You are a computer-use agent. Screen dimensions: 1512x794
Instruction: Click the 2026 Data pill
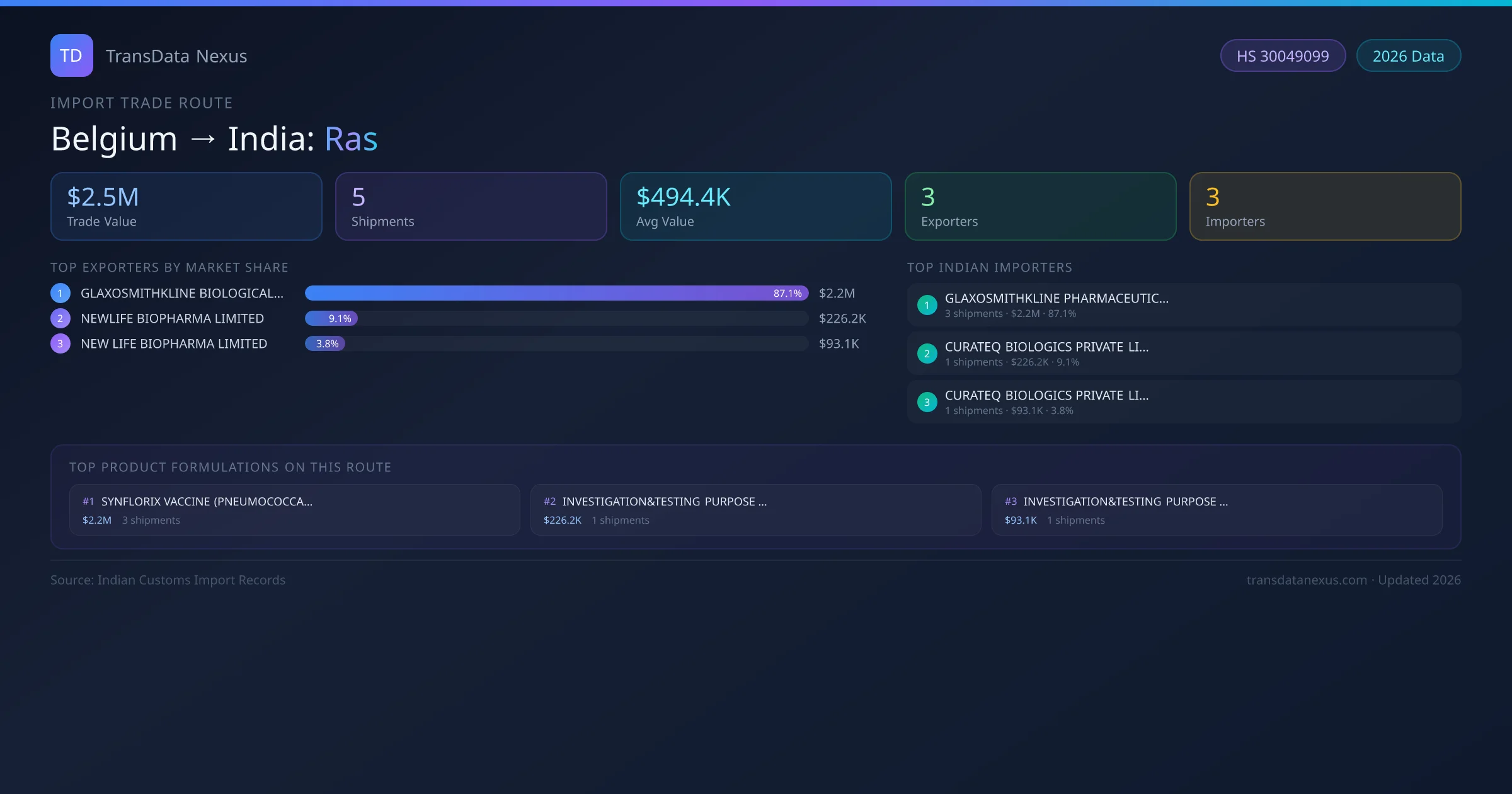(1408, 56)
